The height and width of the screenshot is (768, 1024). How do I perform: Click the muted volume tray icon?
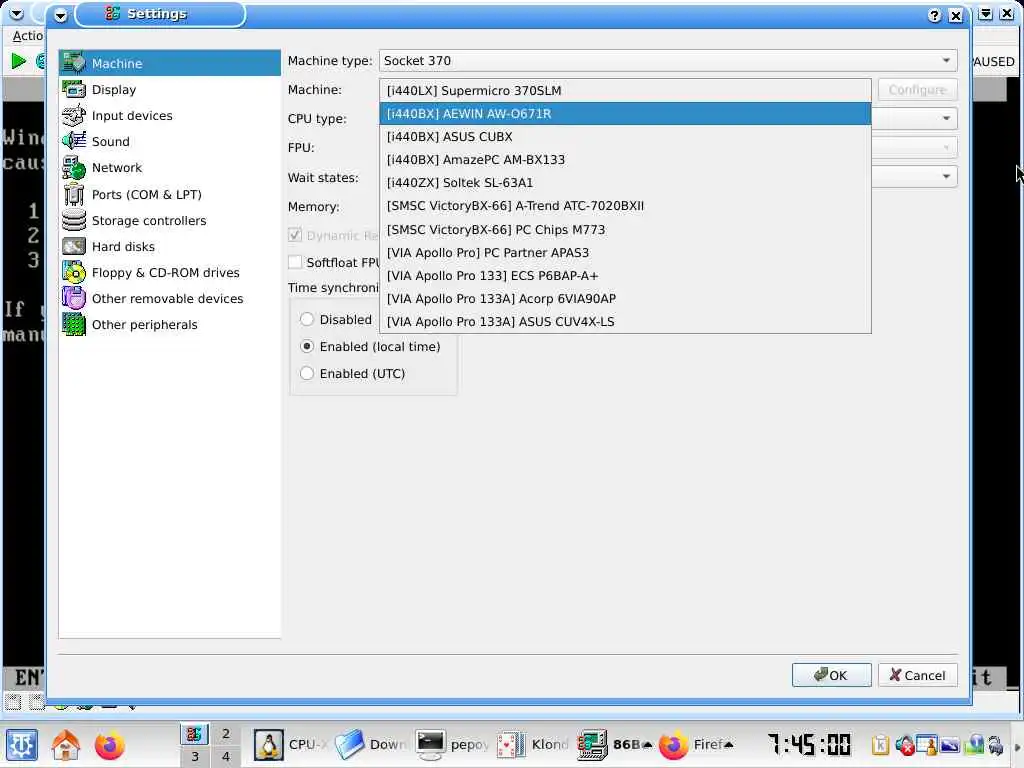pos(904,745)
